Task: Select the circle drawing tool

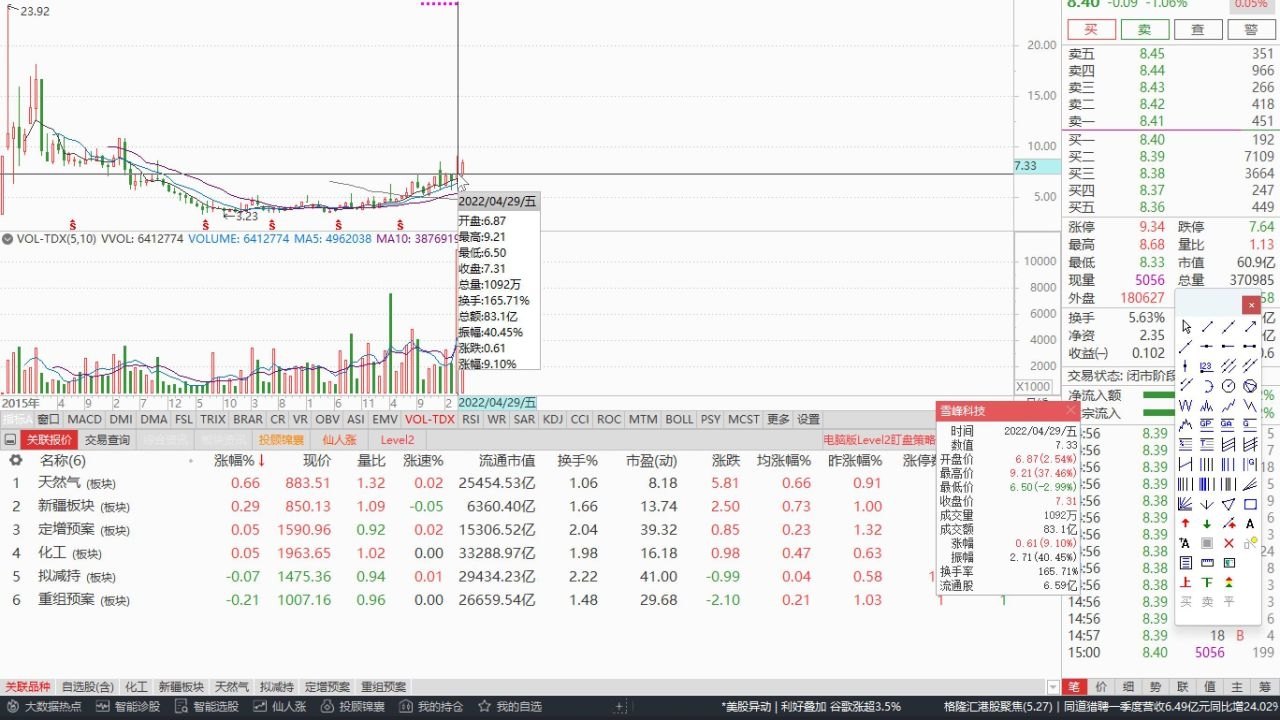Action: tap(1229, 386)
